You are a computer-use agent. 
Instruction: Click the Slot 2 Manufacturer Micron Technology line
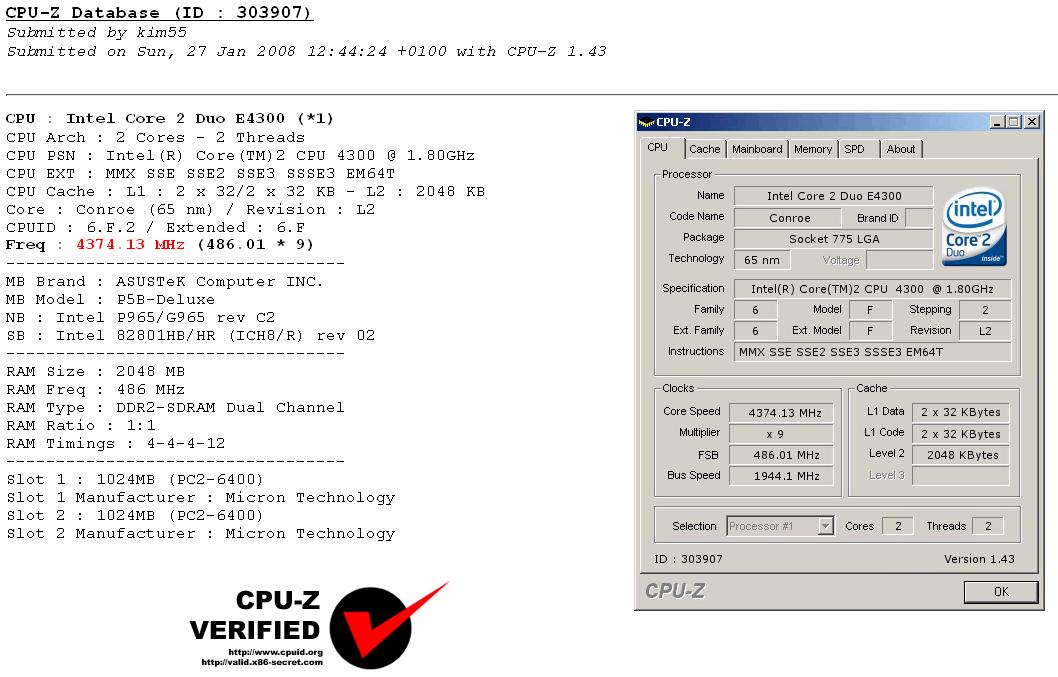(200, 533)
